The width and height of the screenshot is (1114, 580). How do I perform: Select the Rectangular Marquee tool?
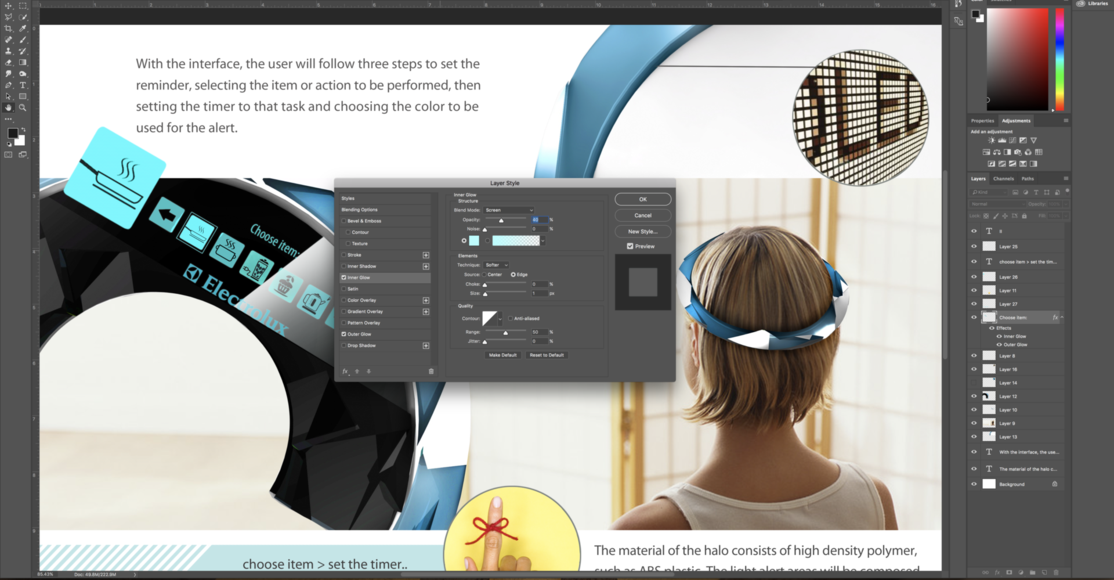pos(23,6)
